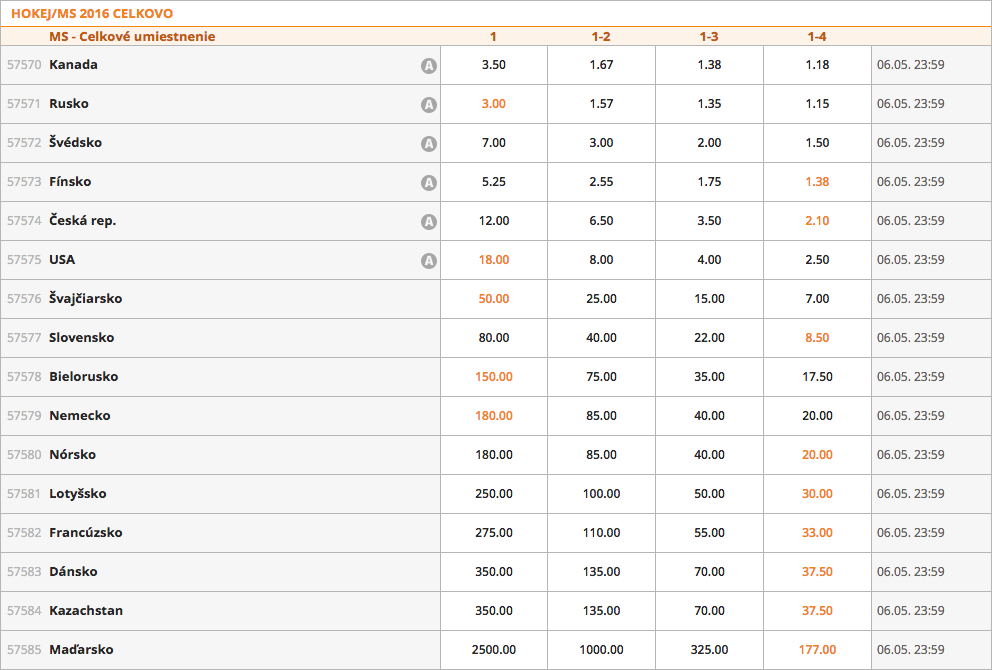The height and width of the screenshot is (670, 992).
Task: Bet on Česká rep. 1-3 at 3.50
Action: pos(709,221)
